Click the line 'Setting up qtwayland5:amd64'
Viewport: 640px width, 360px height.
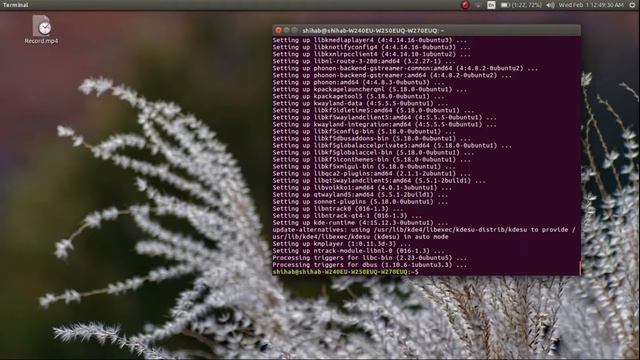coord(360,195)
